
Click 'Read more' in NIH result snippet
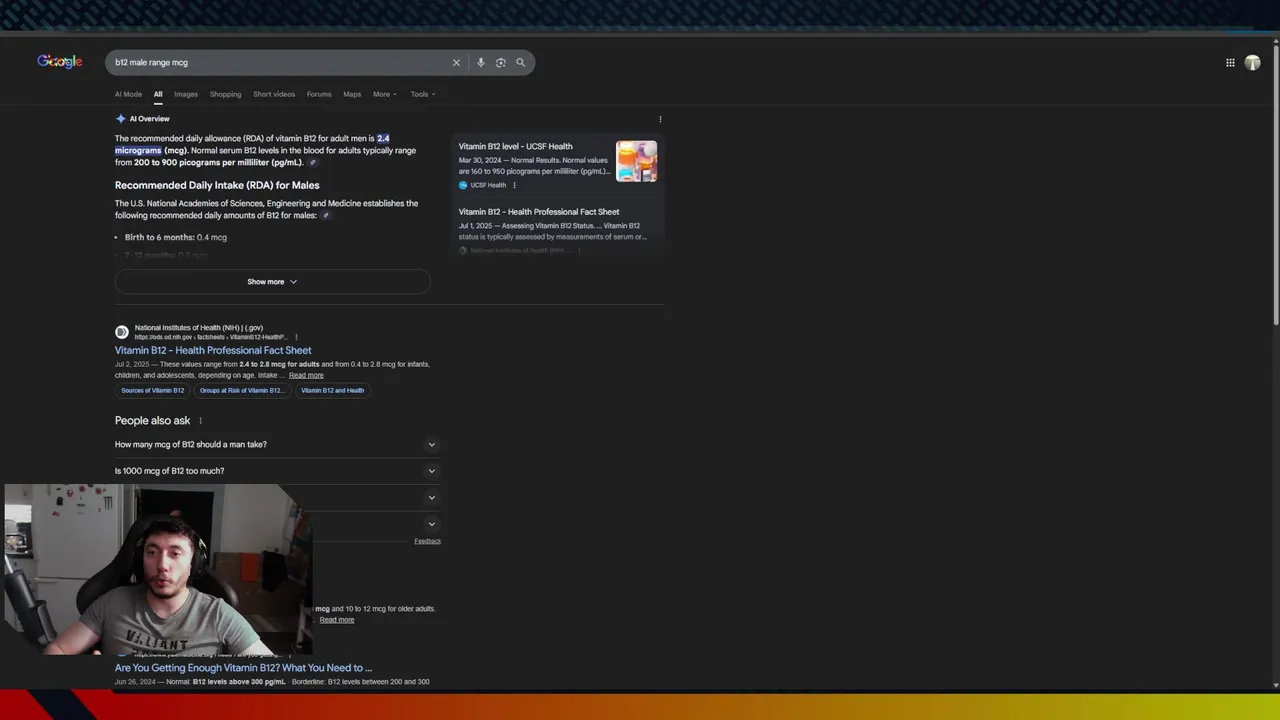click(306, 375)
